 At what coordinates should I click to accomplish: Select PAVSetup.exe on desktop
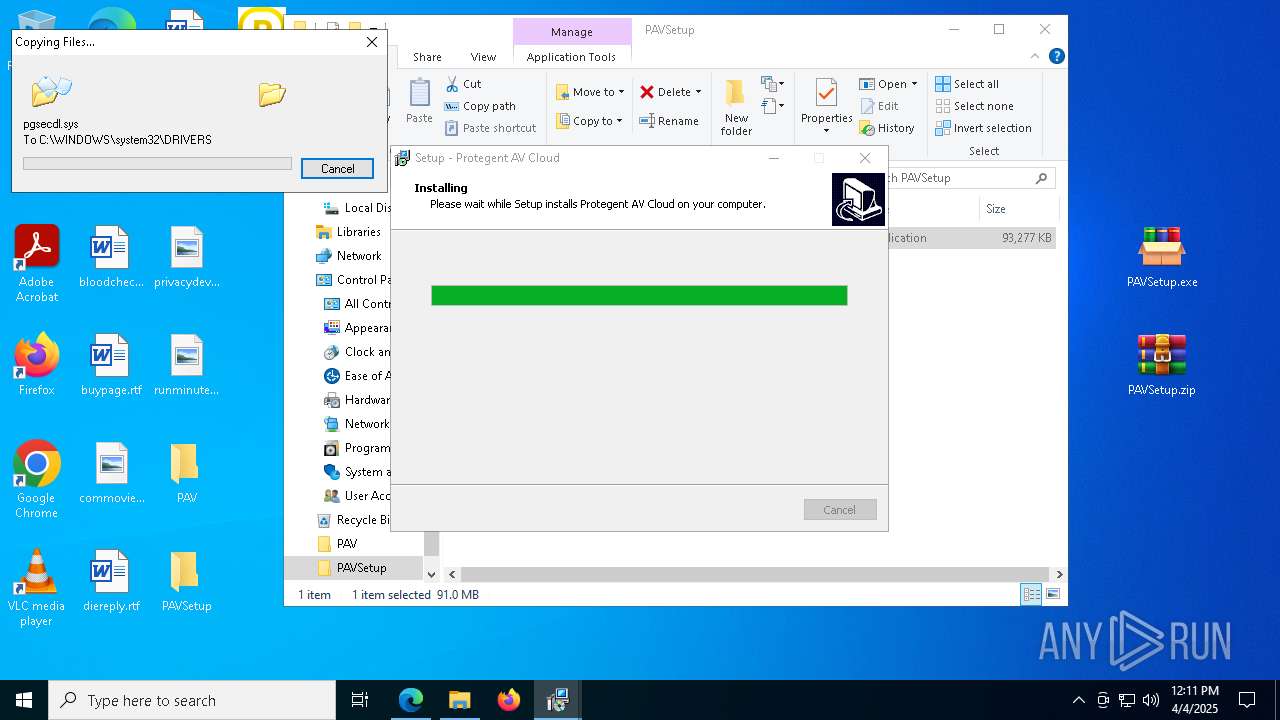point(1162,257)
